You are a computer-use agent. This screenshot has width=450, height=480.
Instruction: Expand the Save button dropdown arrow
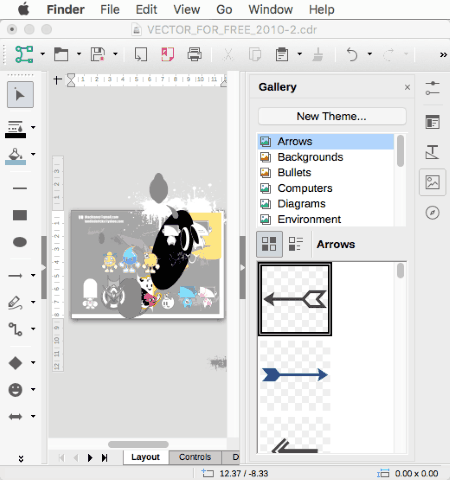(x=115, y=54)
